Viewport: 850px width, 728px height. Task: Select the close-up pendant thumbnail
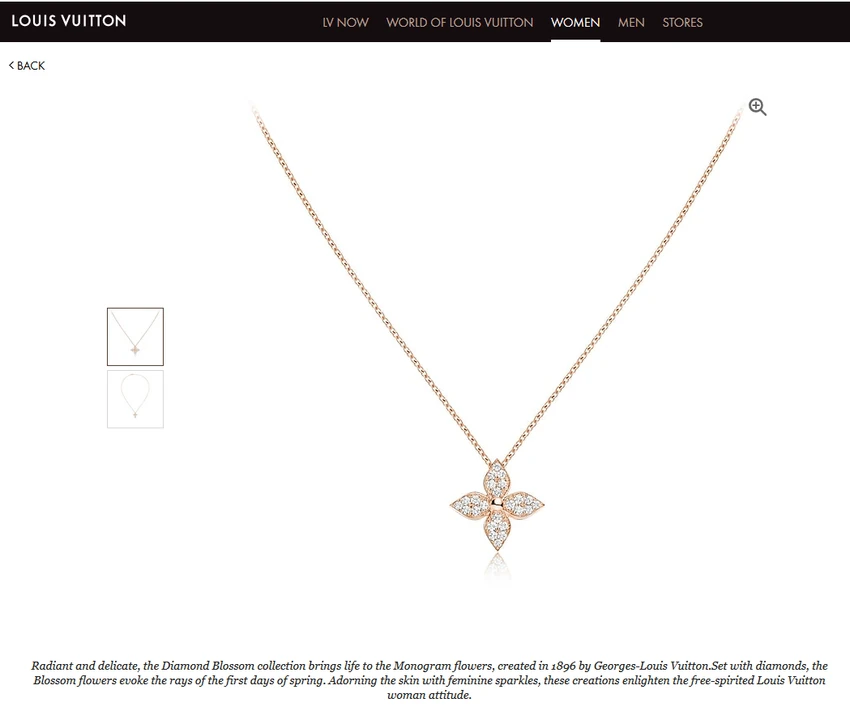(x=135, y=337)
